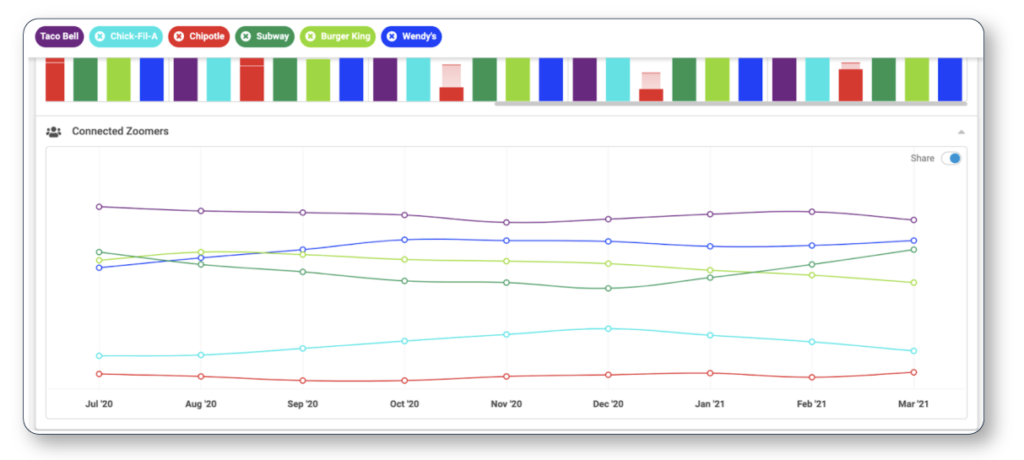Click the Jul '20 axis label
The image size is (1024, 460).
click(99, 404)
